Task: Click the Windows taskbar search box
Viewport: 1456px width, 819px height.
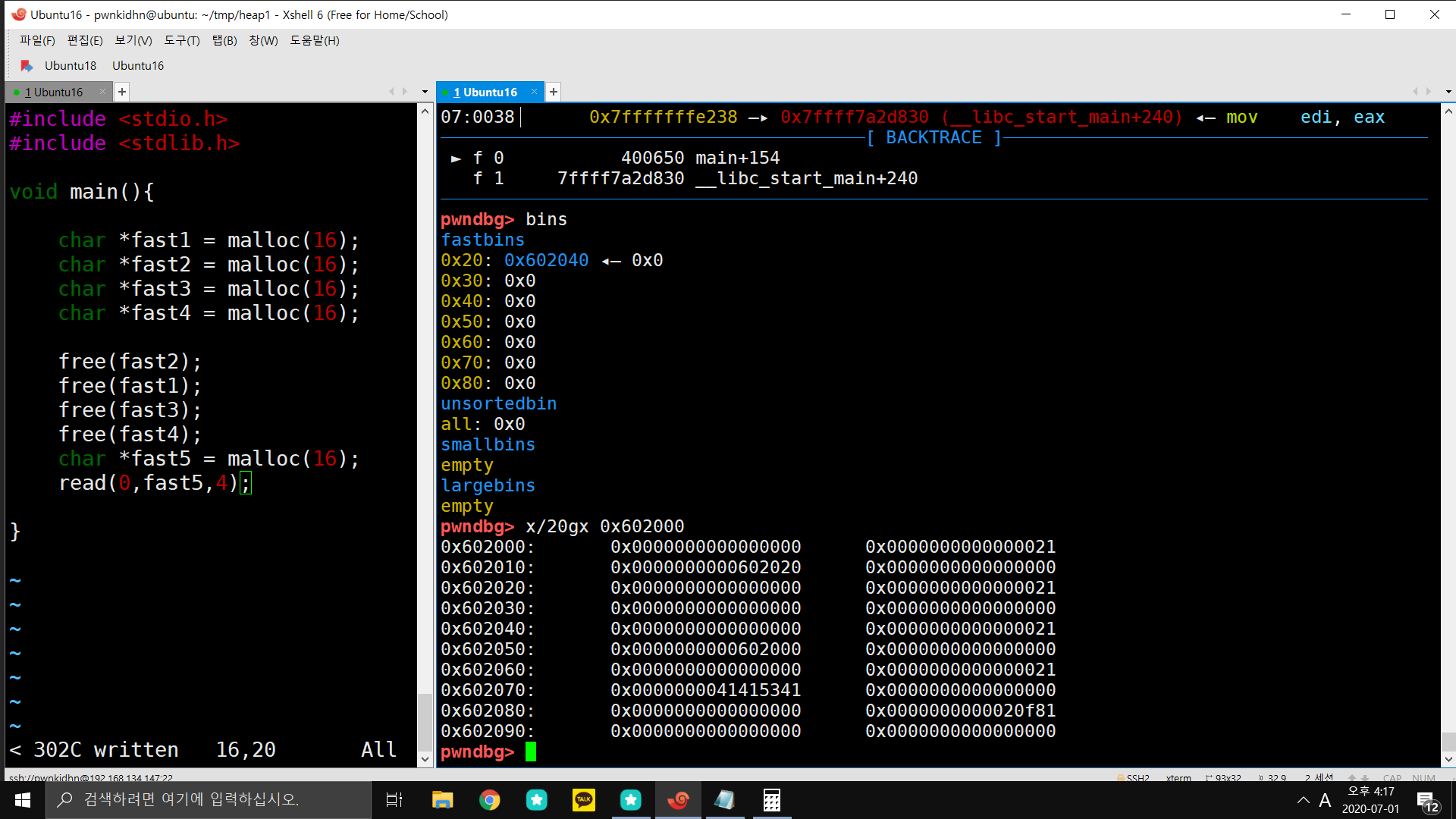Action: coord(209,799)
